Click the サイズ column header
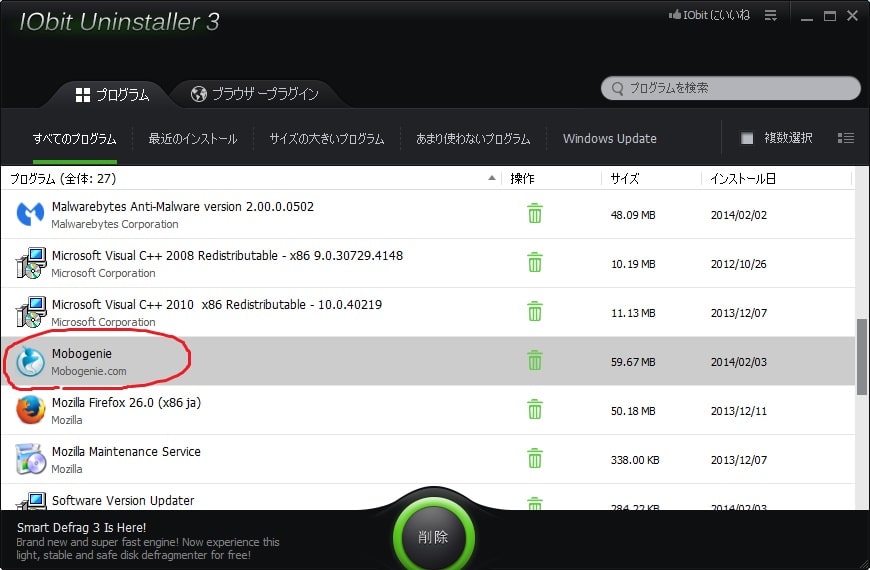The width and height of the screenshot is (870, 570). pos(625,179)
